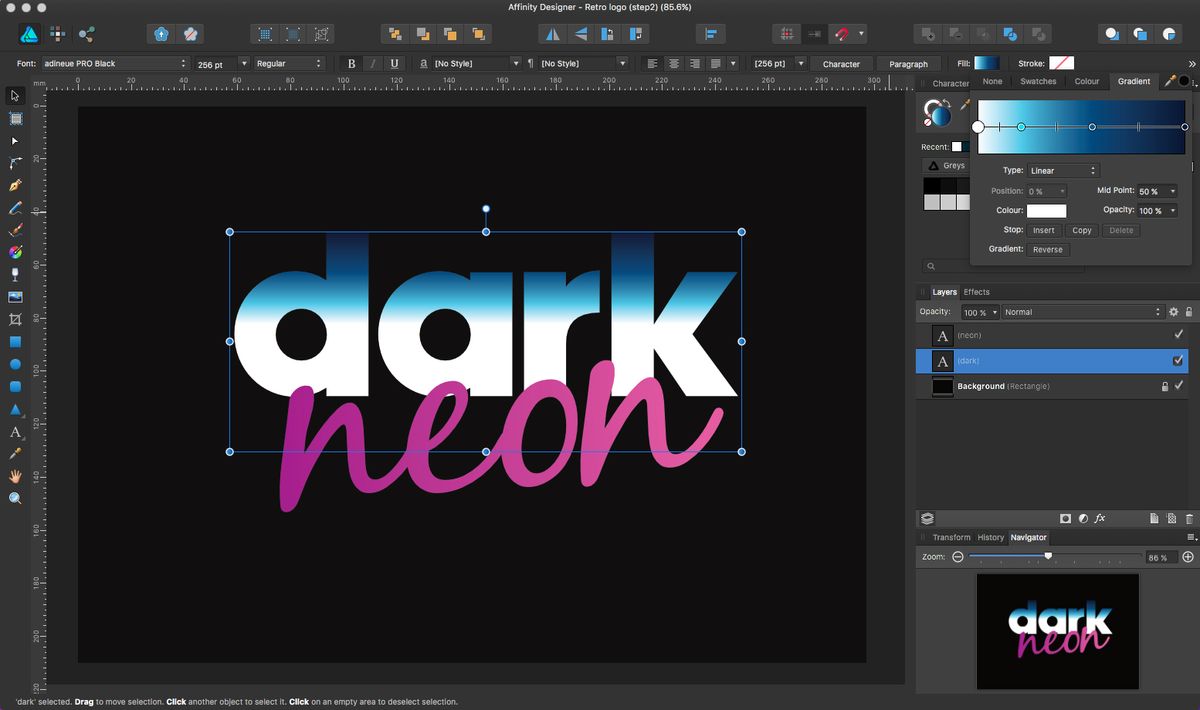Open the Navigator tab

pos(1029,537)
